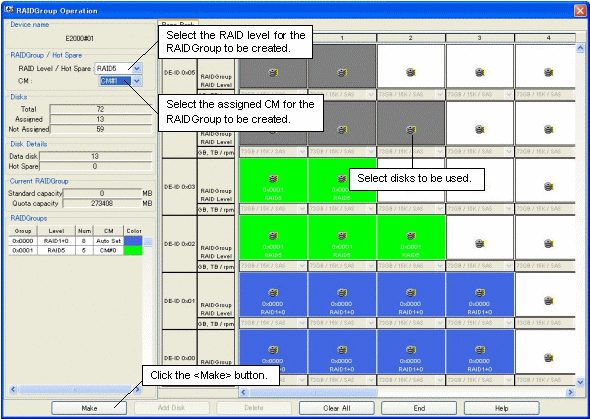Click blue disk in column 1 of DE-ID 0x00
The height and width of the screenshot is (419, 590).
tap(342, 352)
